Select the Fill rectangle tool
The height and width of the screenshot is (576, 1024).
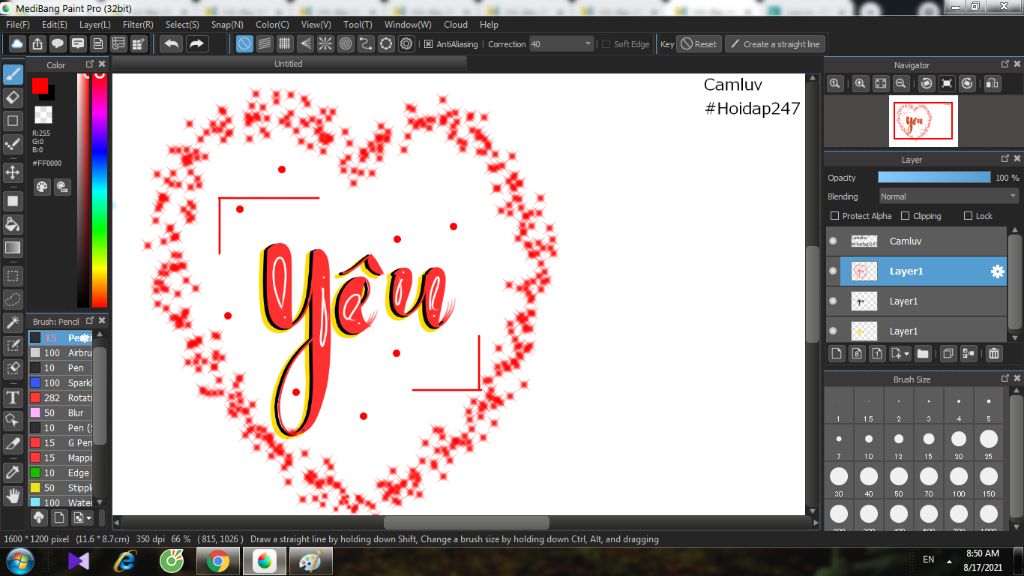(x=12, y=202)
